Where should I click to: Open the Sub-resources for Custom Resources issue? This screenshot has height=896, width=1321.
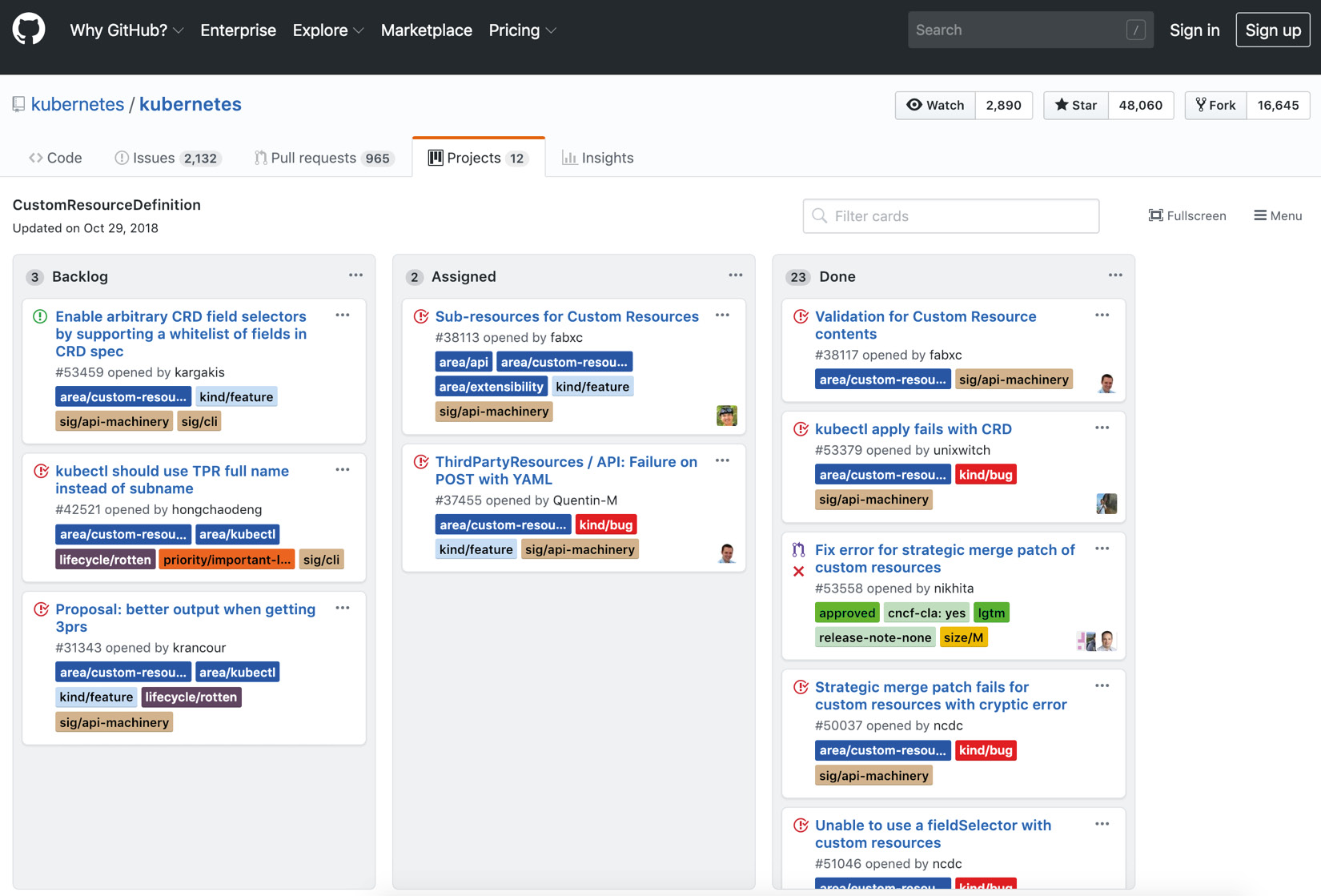point(567,316)
